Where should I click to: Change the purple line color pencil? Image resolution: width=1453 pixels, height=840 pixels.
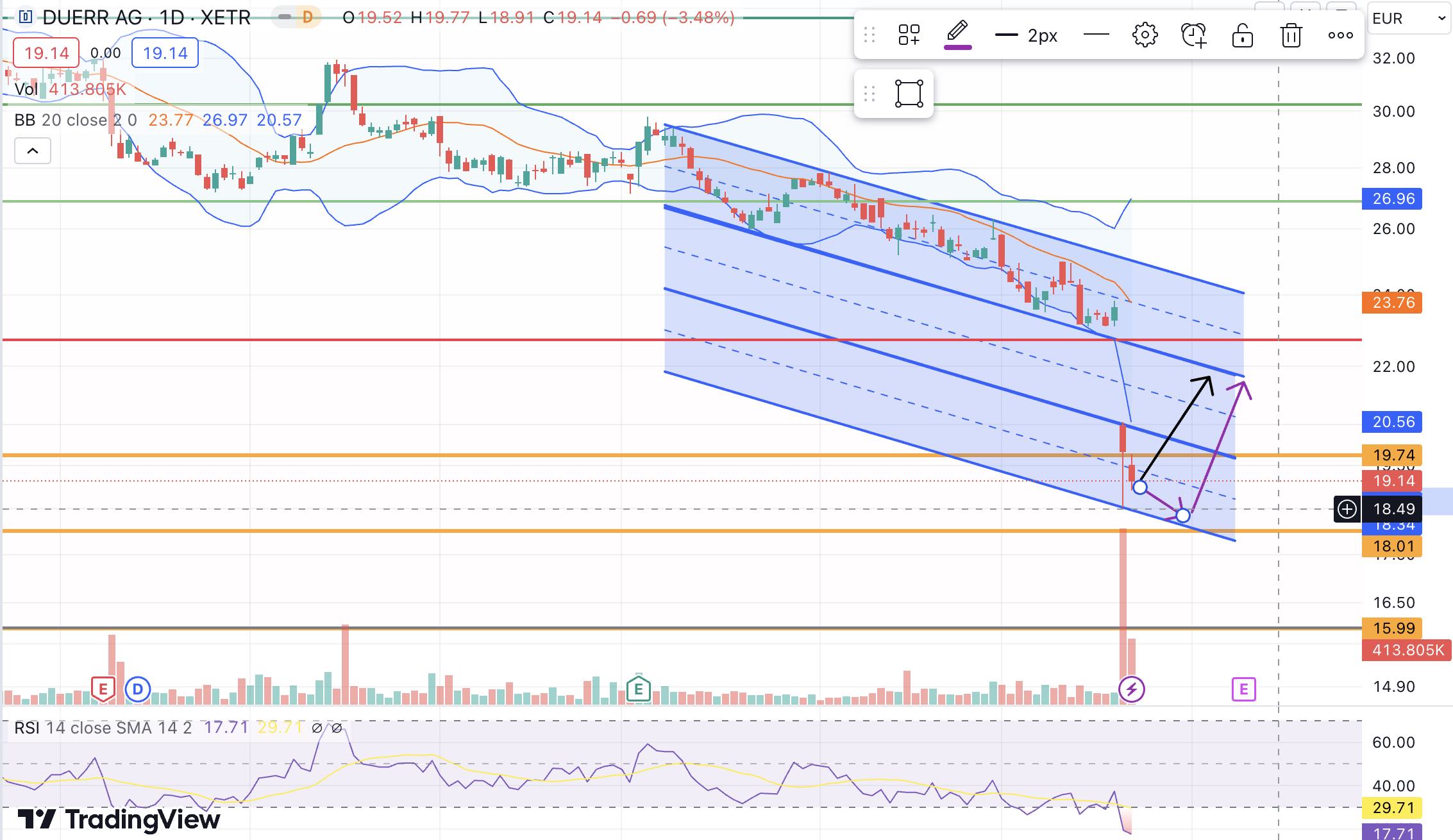pos(957,34)
